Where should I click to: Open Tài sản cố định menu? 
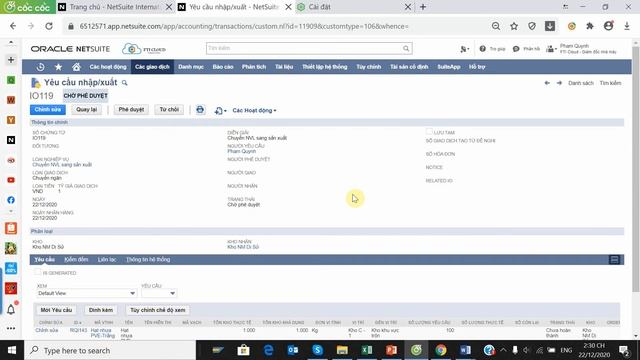409,67
